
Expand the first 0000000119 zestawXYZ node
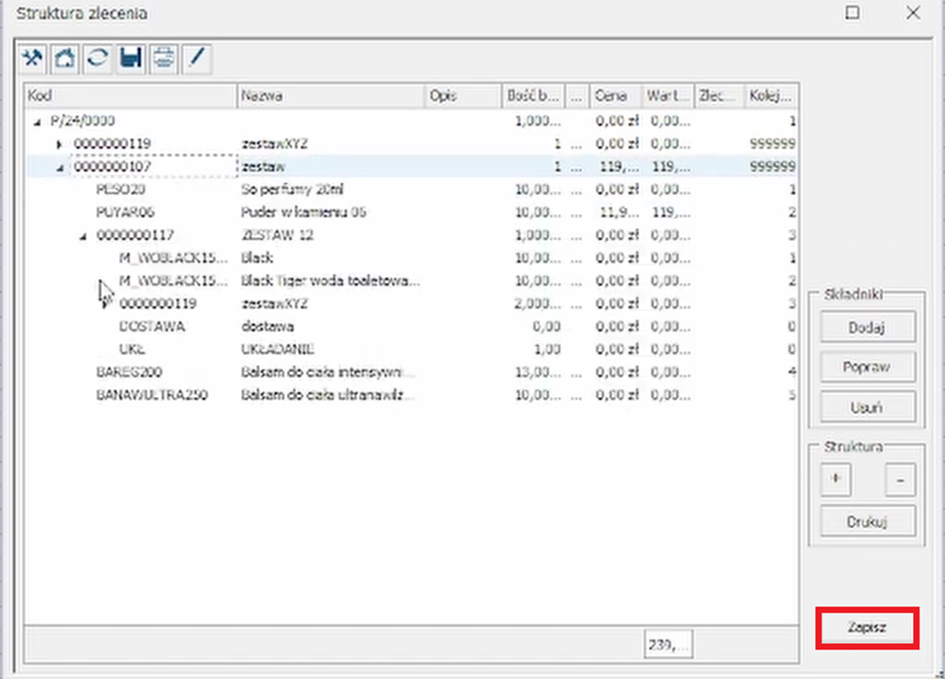59,144
